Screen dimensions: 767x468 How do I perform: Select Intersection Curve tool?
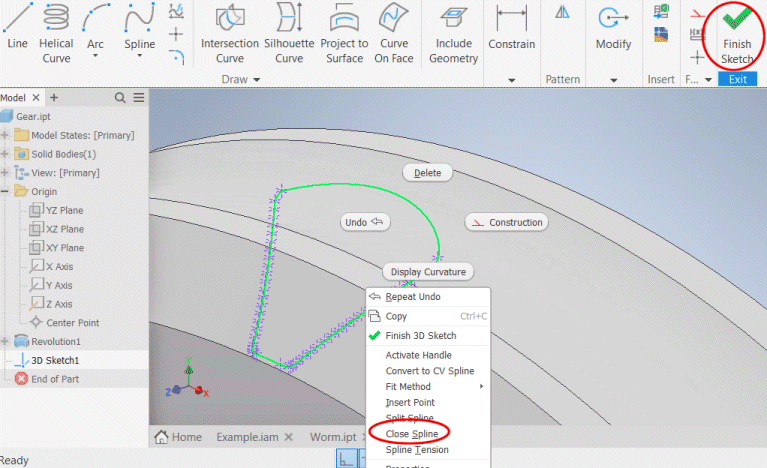pos(230,33)
